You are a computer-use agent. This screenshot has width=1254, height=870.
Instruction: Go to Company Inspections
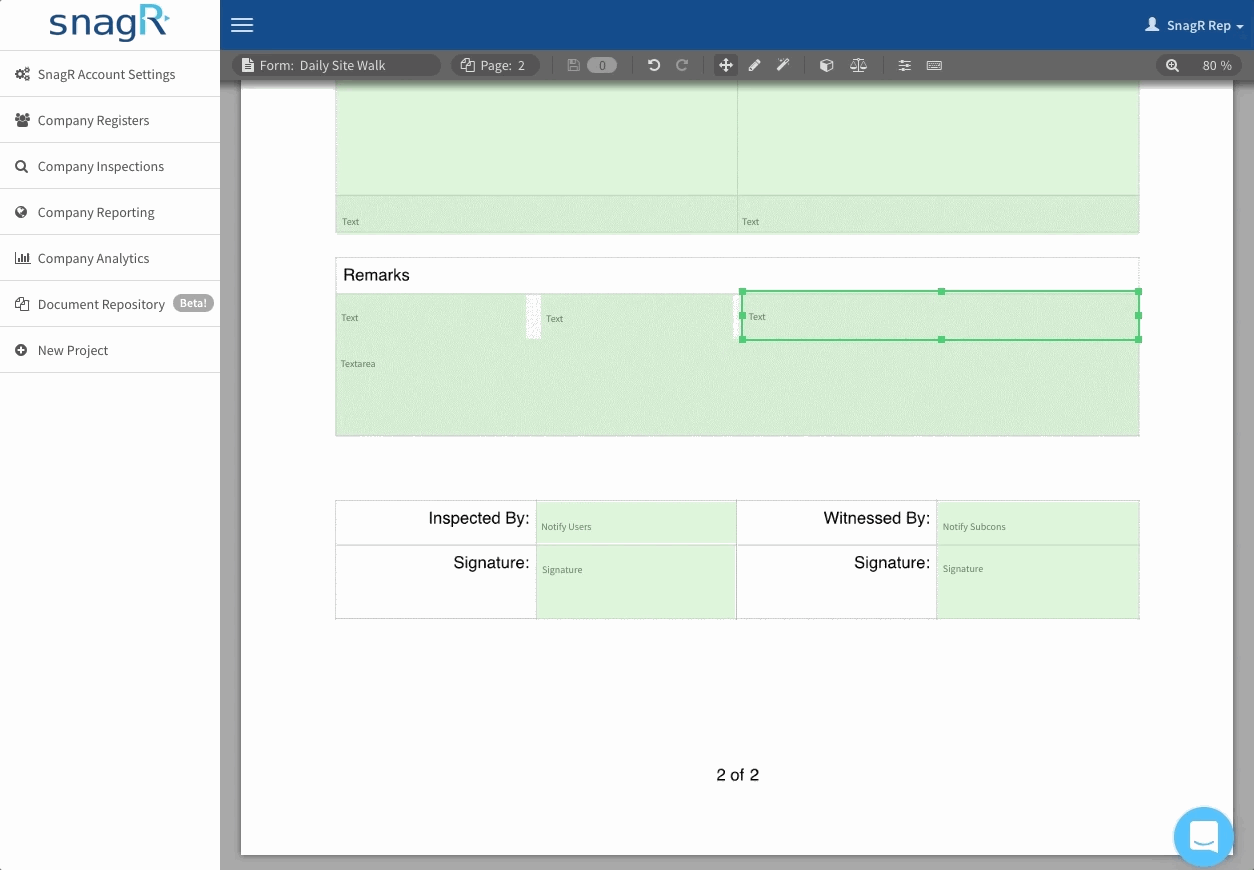click(110, 166)
